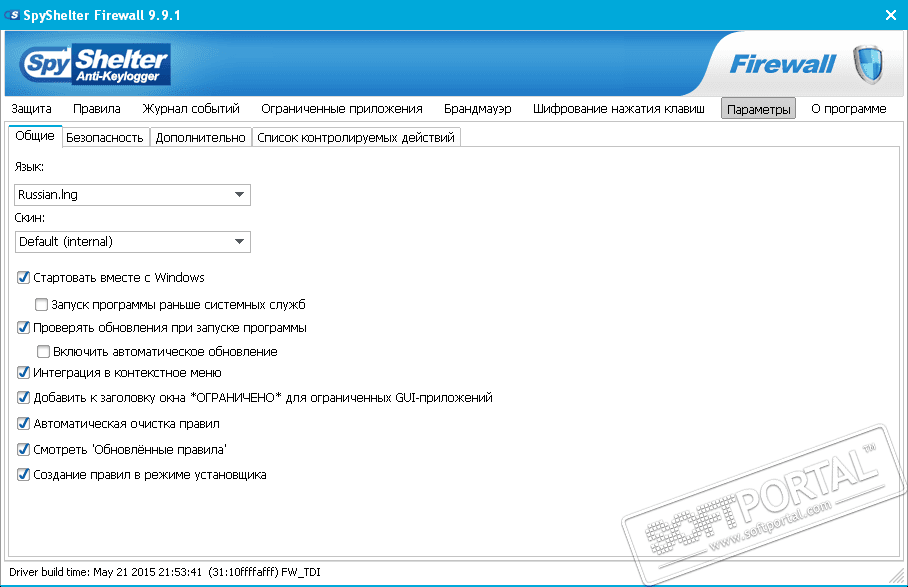Toggle Автоматическая очистка правил checkbox
This screenshot has width=908, height=587.
(23, 424)
